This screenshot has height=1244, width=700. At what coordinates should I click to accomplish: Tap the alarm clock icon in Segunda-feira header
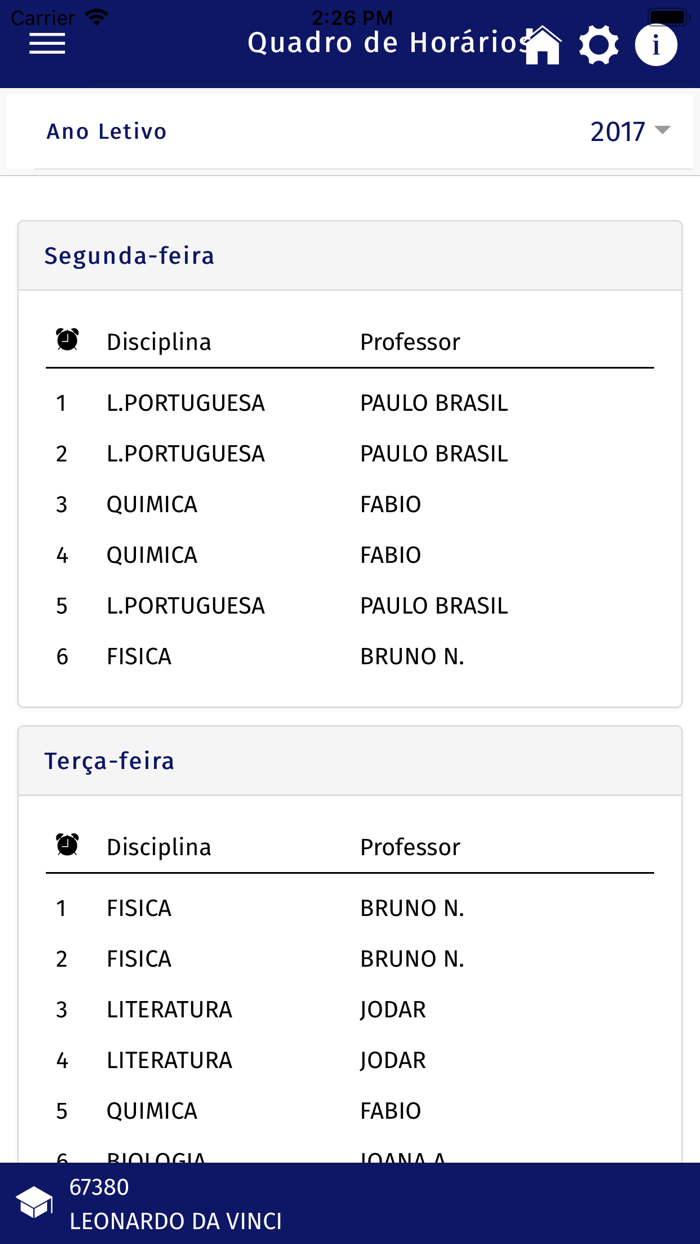66,340
